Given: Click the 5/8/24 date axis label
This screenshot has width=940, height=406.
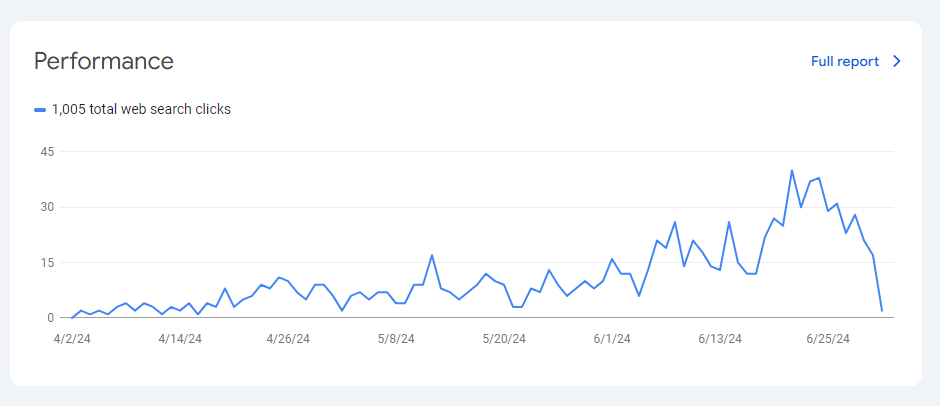Looking at the screenshot, I should click(396, 339).
